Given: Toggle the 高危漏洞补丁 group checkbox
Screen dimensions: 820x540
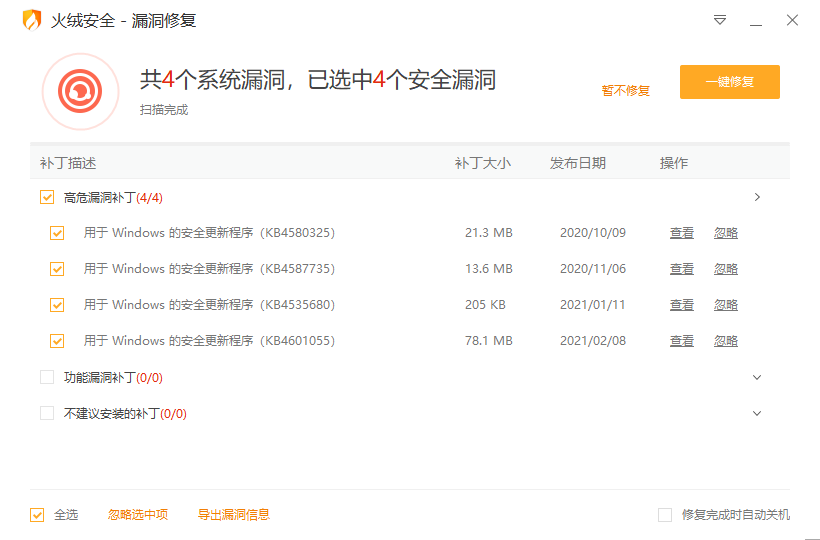Looking at the screenshot, I should [x=47, y=197].
